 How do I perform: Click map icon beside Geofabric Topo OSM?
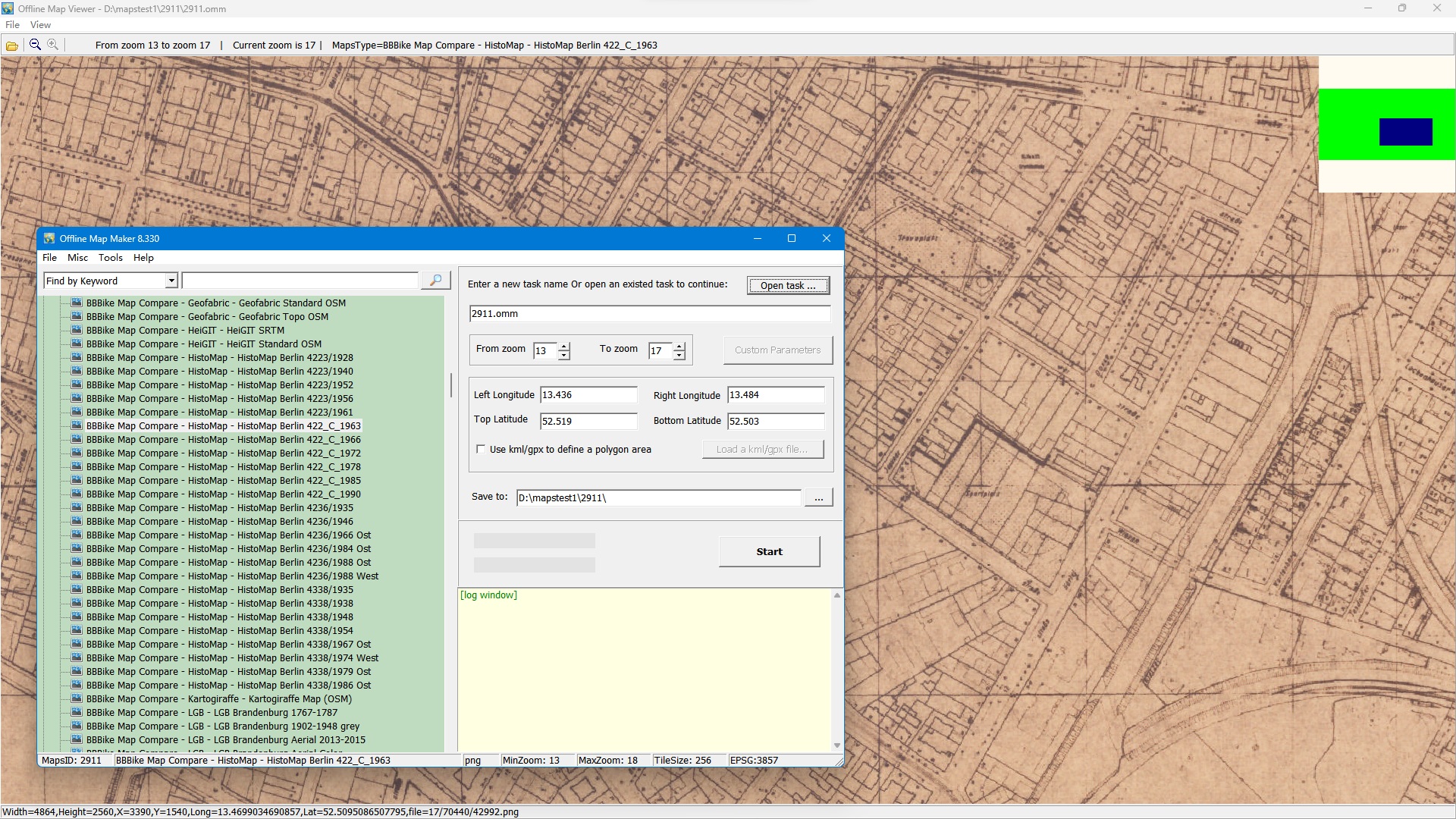click(x=77, y=316)
